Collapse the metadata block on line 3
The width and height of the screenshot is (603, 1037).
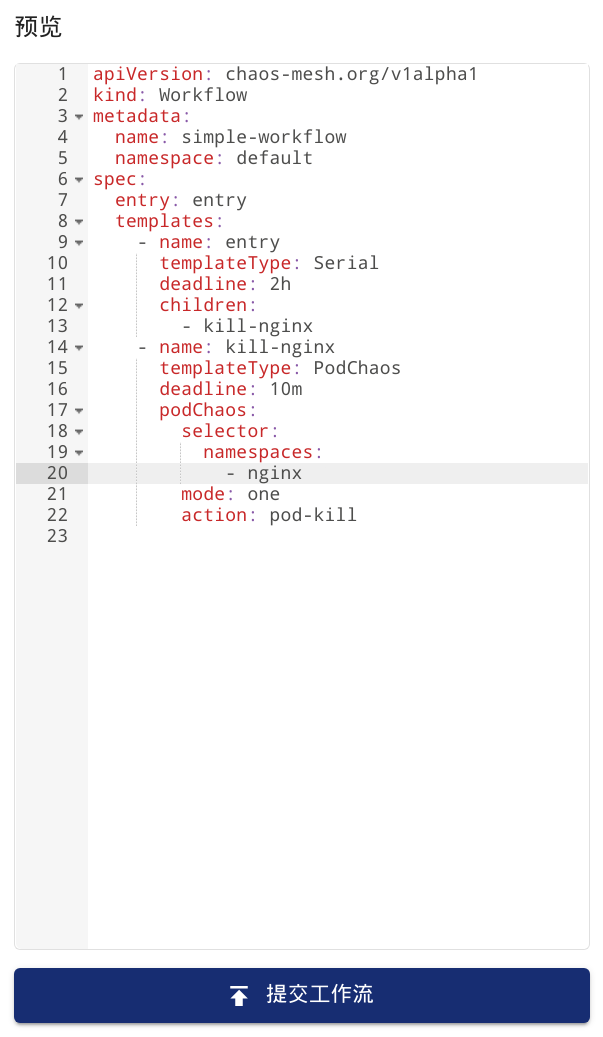point(79,116)
